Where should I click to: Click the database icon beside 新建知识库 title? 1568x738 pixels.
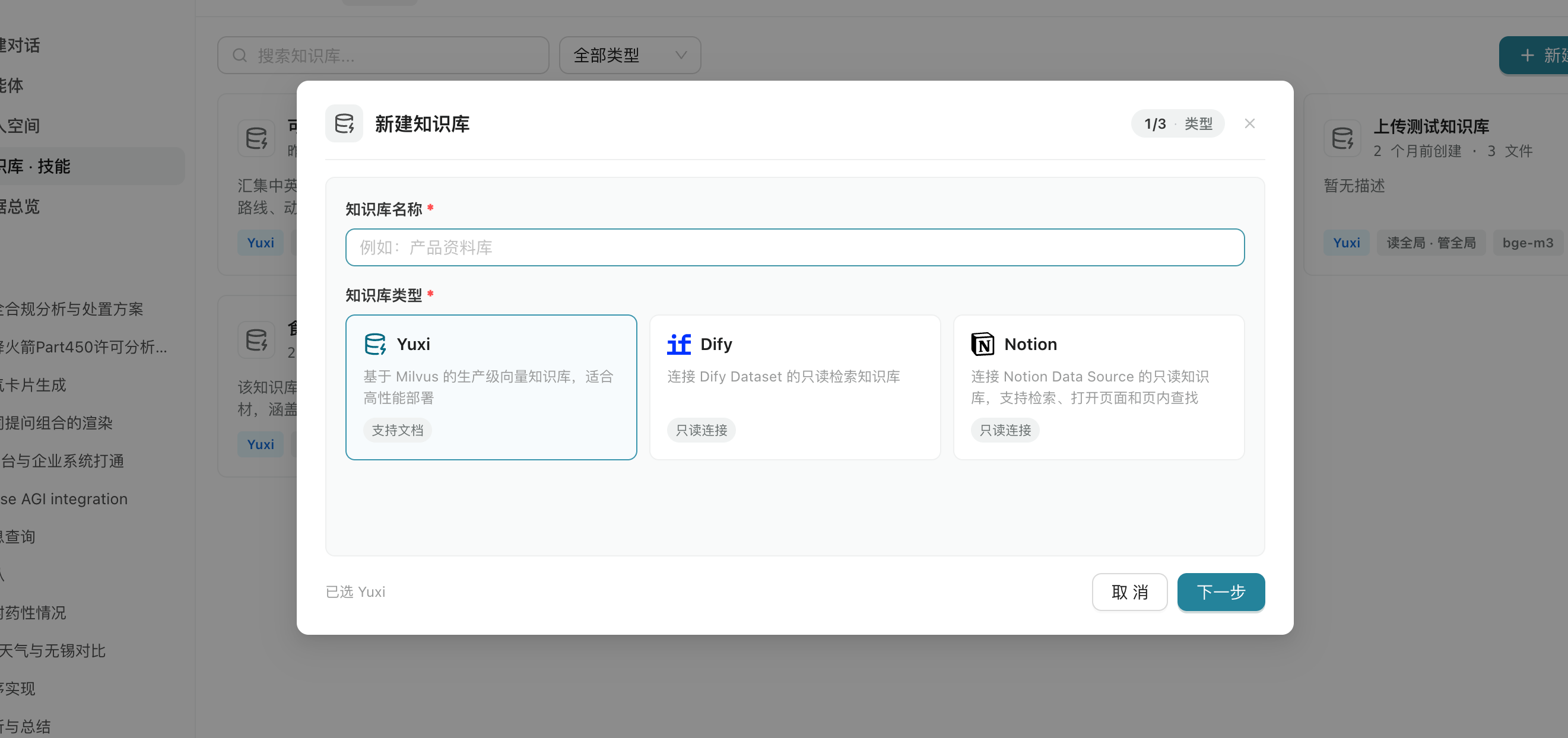344,123
